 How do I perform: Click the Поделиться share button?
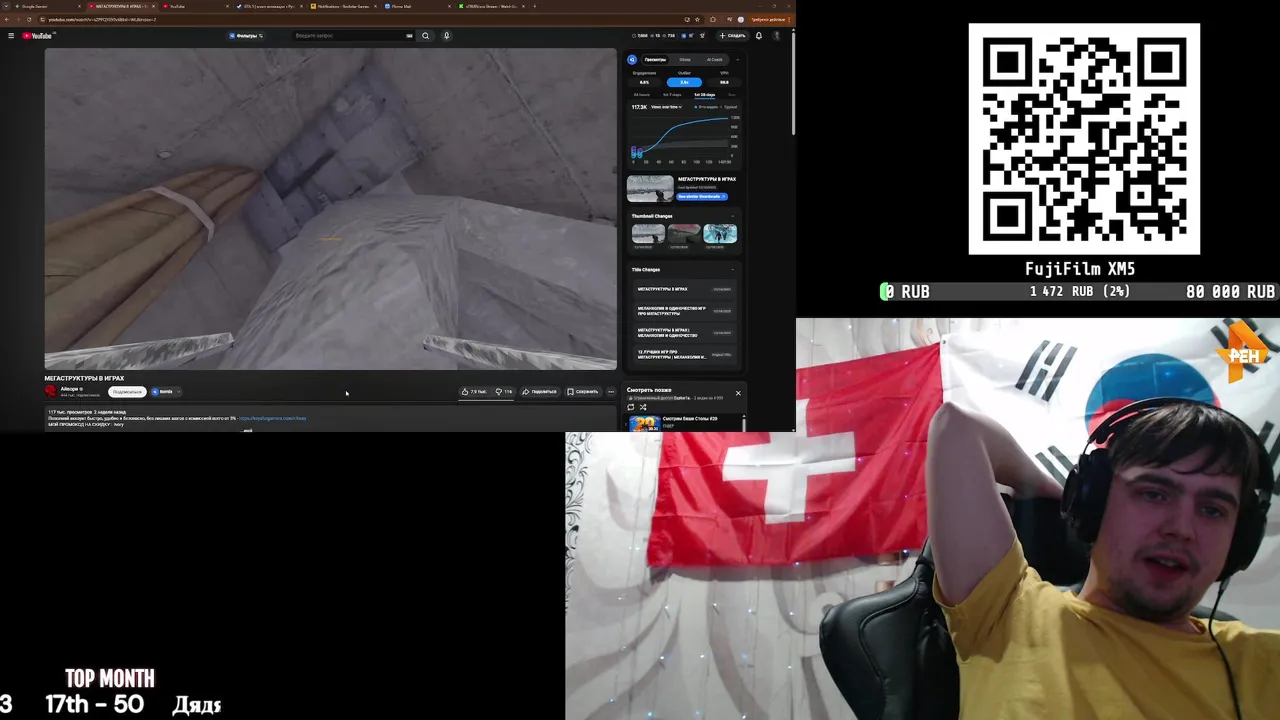(539, 392)
